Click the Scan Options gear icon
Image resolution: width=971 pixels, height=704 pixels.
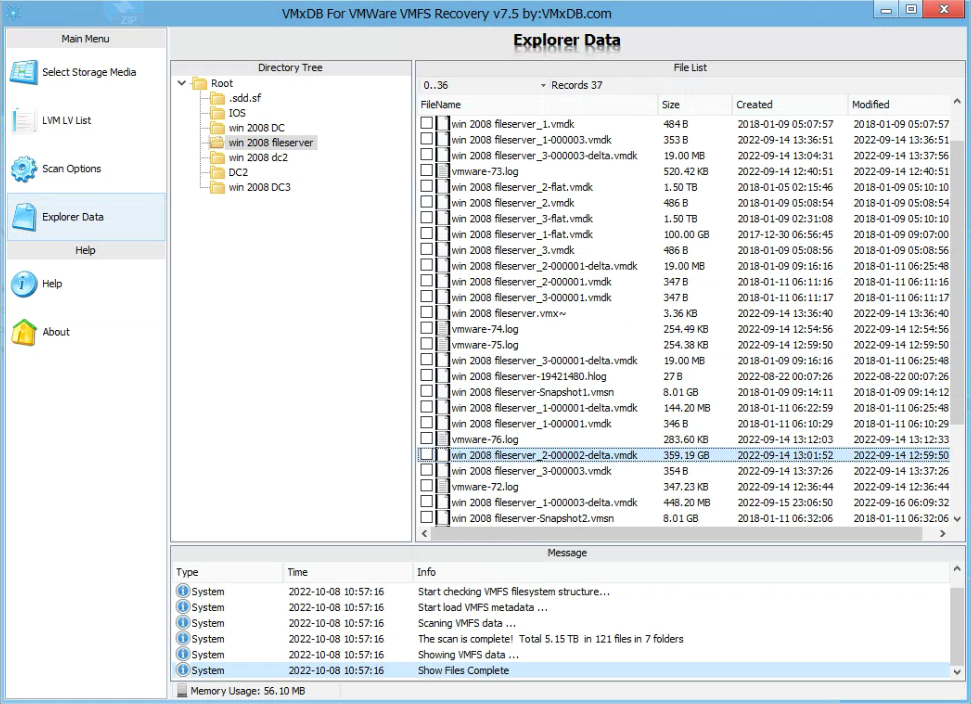point(24,168)
